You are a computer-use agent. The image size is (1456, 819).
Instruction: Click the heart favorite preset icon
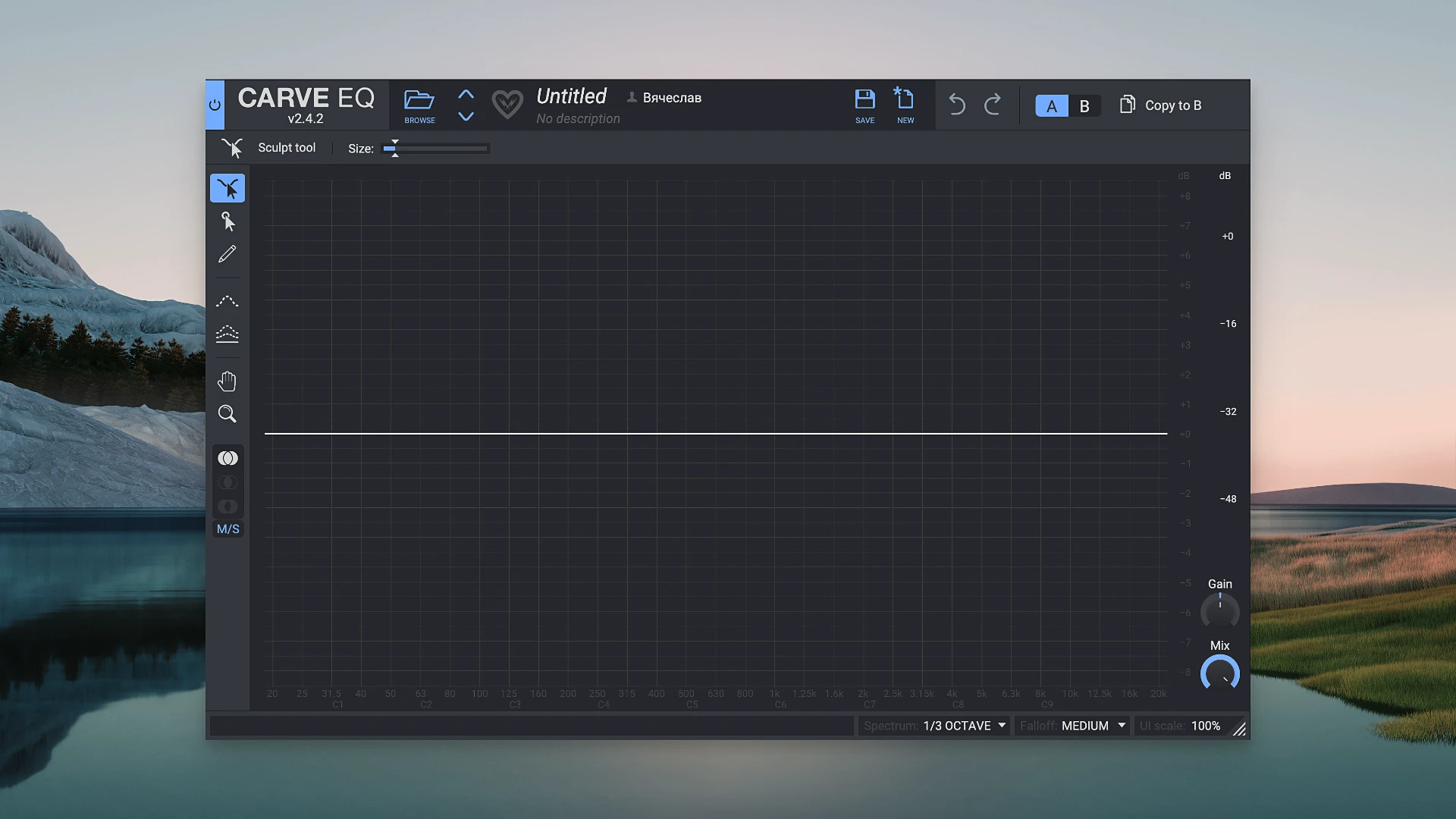click(507, 104)
